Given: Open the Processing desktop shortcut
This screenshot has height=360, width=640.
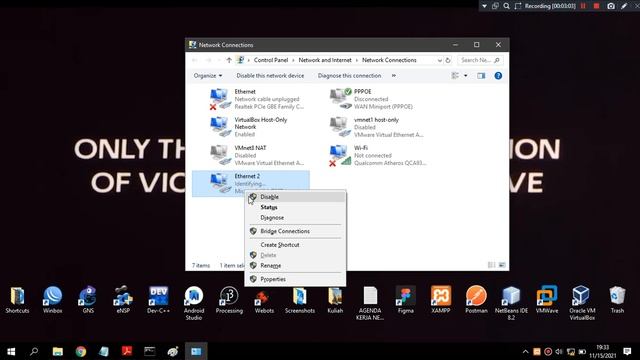Looking at the screenshot, I should point(229,300).
